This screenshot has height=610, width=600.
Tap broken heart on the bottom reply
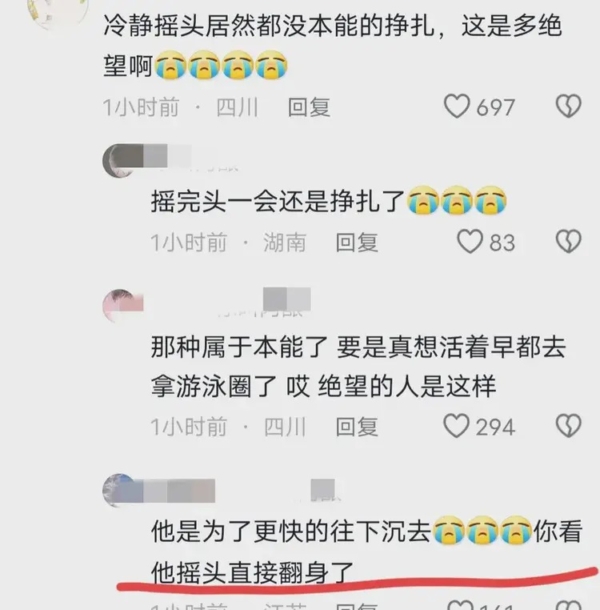pos(568,605)
